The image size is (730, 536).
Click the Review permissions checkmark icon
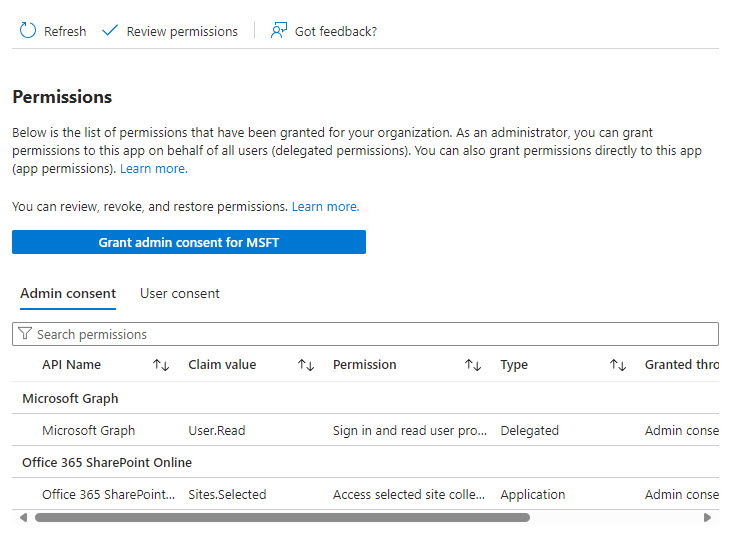coord(110,31)
